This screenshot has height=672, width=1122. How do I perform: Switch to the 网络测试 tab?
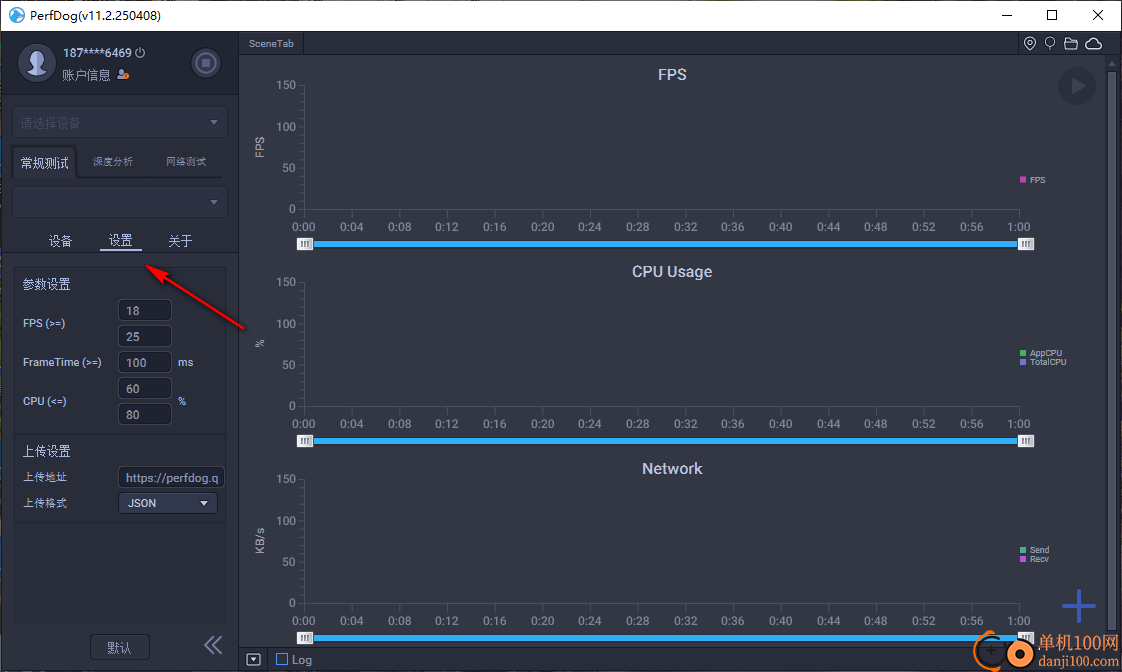[186, 162]
